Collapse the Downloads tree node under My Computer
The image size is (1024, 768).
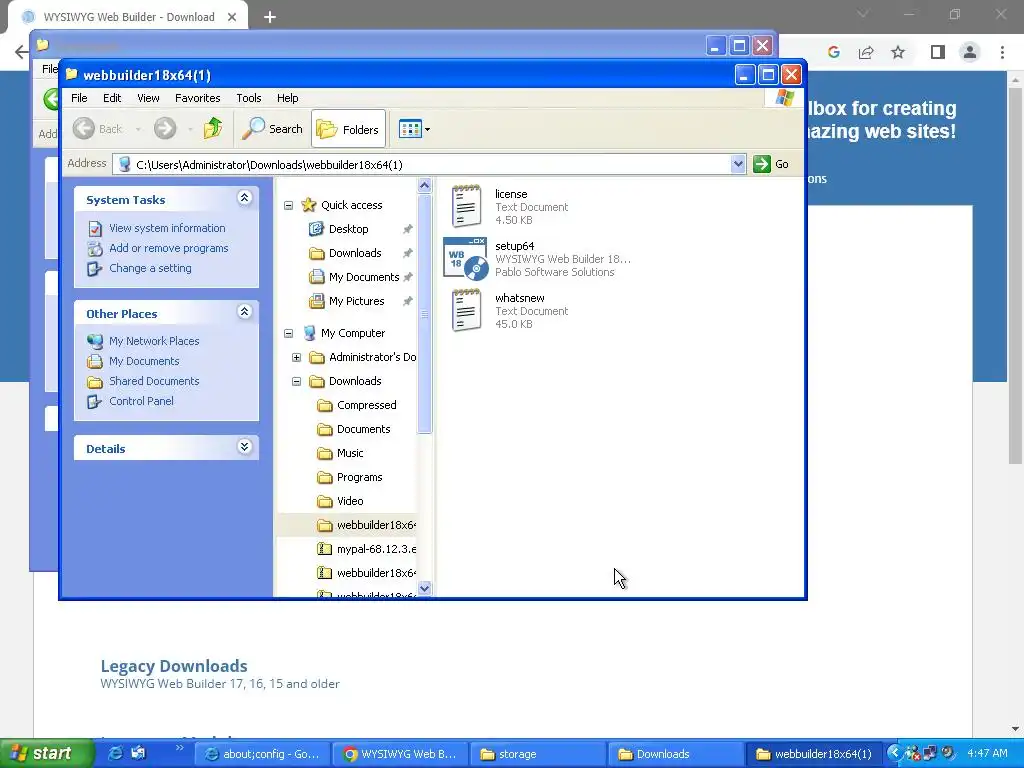point(296,381)
